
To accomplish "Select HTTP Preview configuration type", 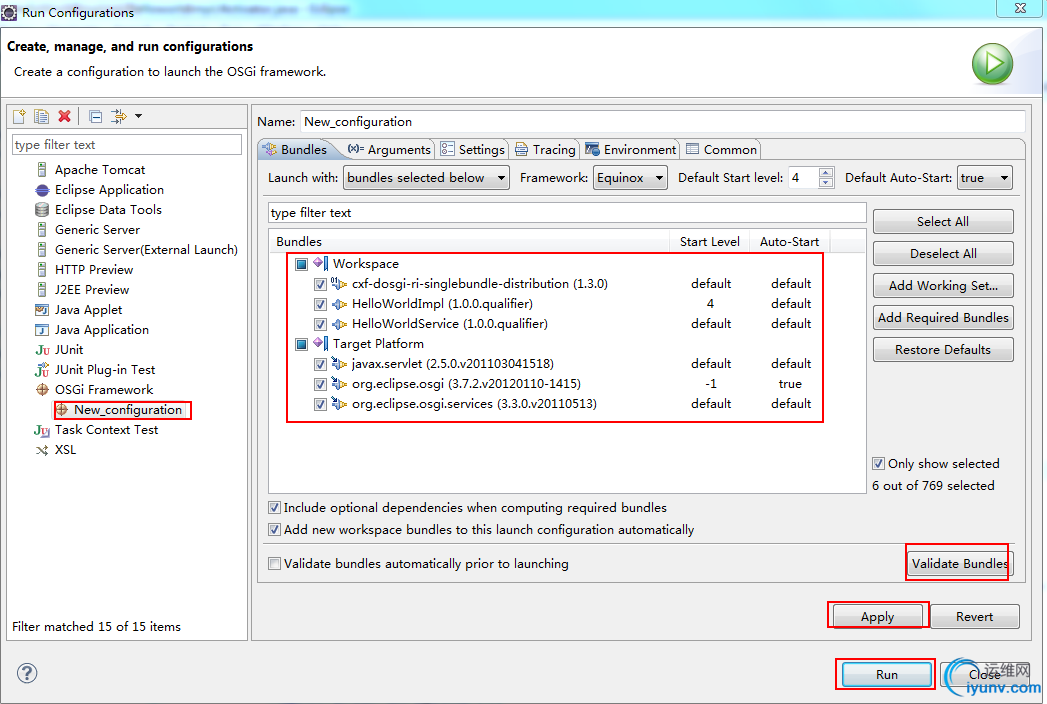I will point(93,270).
